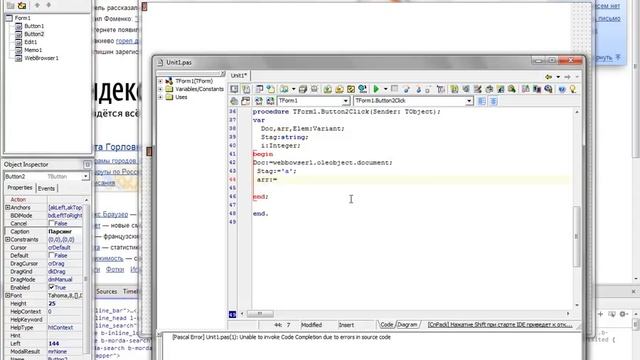Viewport: 640px width, 360px height.
Task: Expand the Uses node in structure tree
Action: (160, 97)
